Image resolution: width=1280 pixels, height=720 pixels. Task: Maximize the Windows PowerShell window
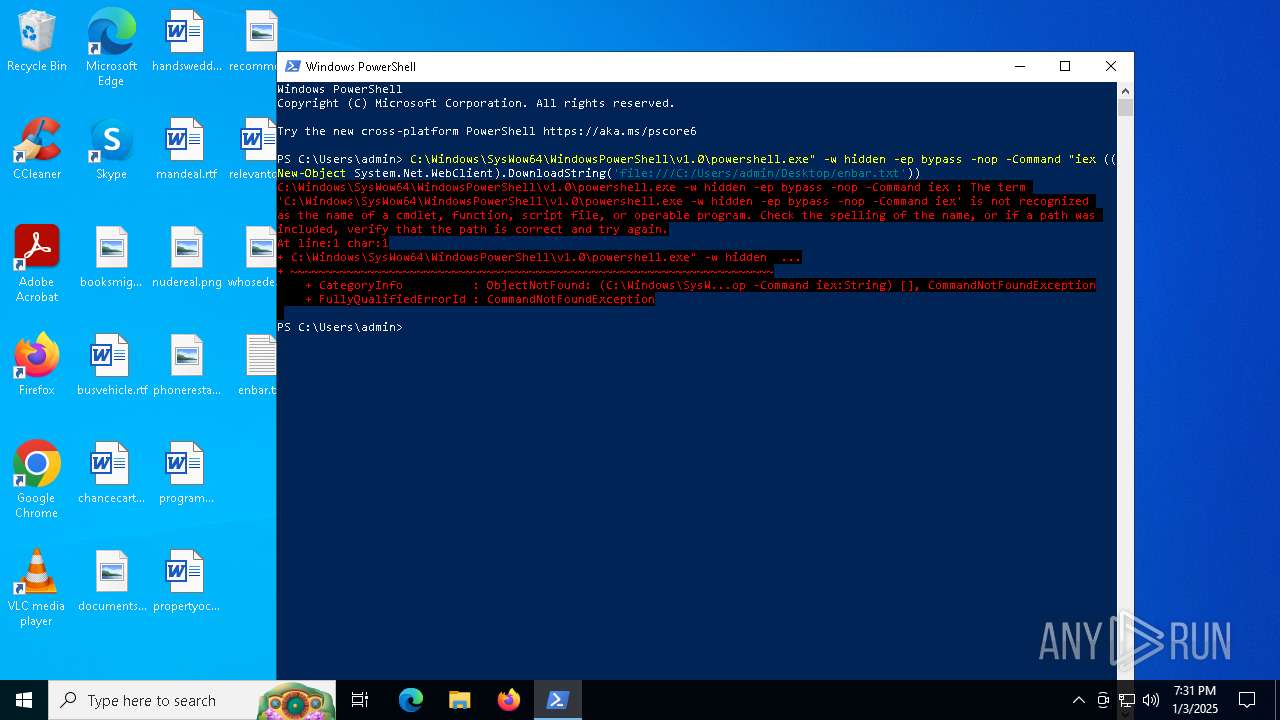(x=1065, y=66)
